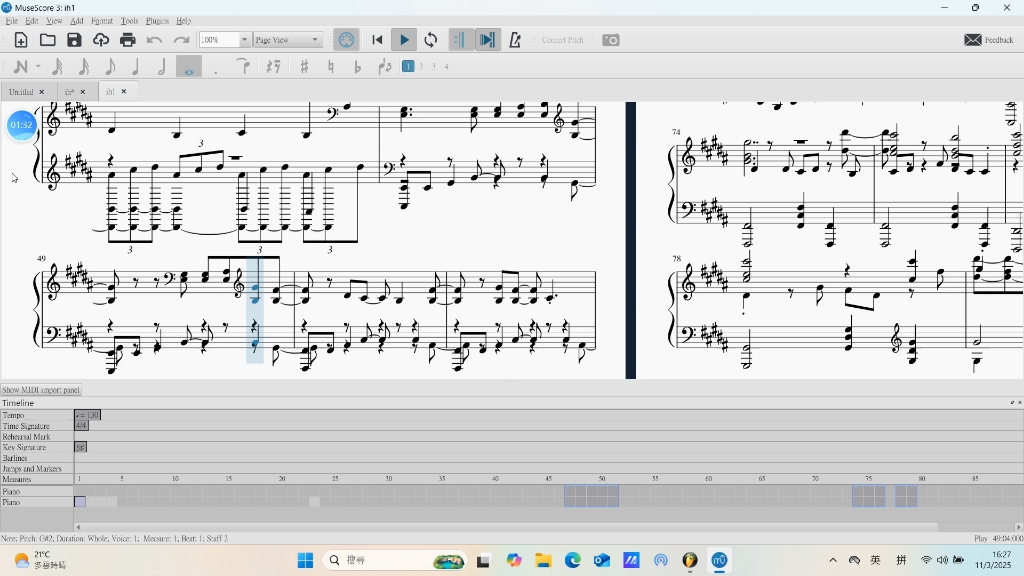Apply natural accidental
The width and height of the screenshot is (1024, 576).
[331, 67]
